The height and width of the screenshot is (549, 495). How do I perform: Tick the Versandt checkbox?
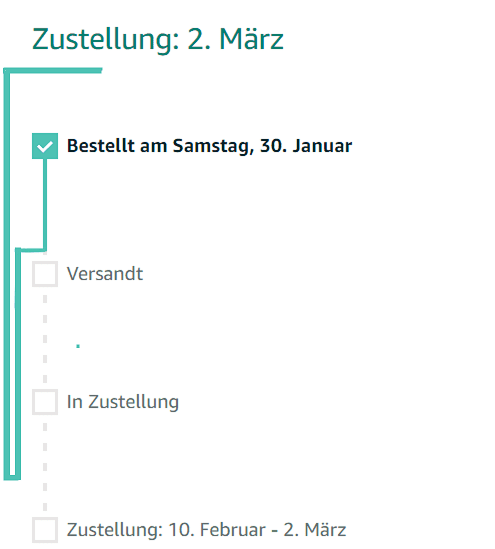(45, 274)
